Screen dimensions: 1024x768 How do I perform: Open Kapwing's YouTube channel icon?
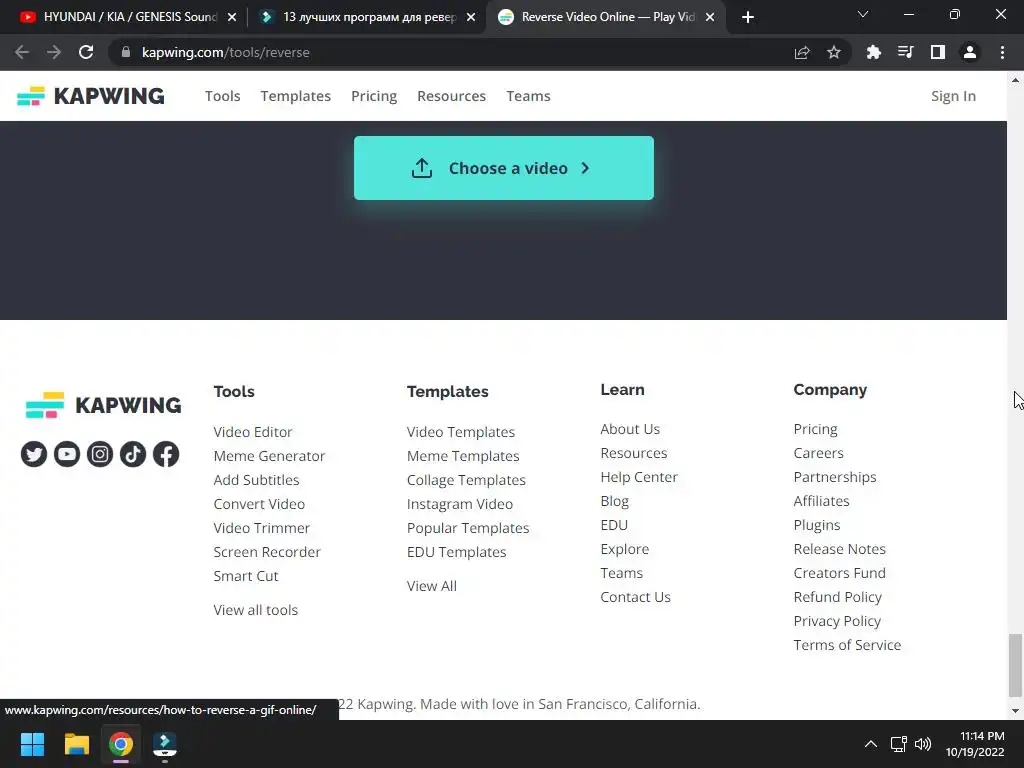67,454
